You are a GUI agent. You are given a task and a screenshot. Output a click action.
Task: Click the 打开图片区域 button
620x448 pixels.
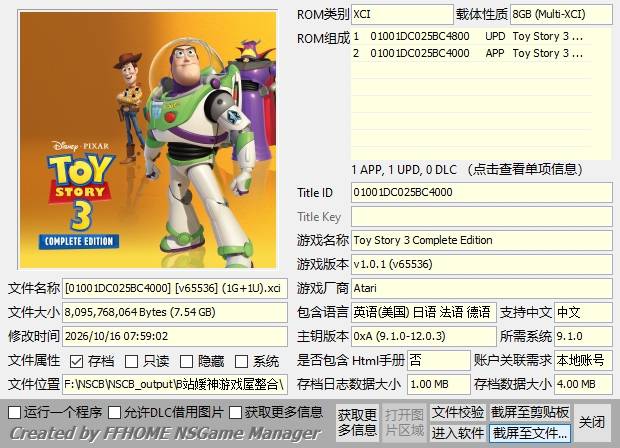404,423
